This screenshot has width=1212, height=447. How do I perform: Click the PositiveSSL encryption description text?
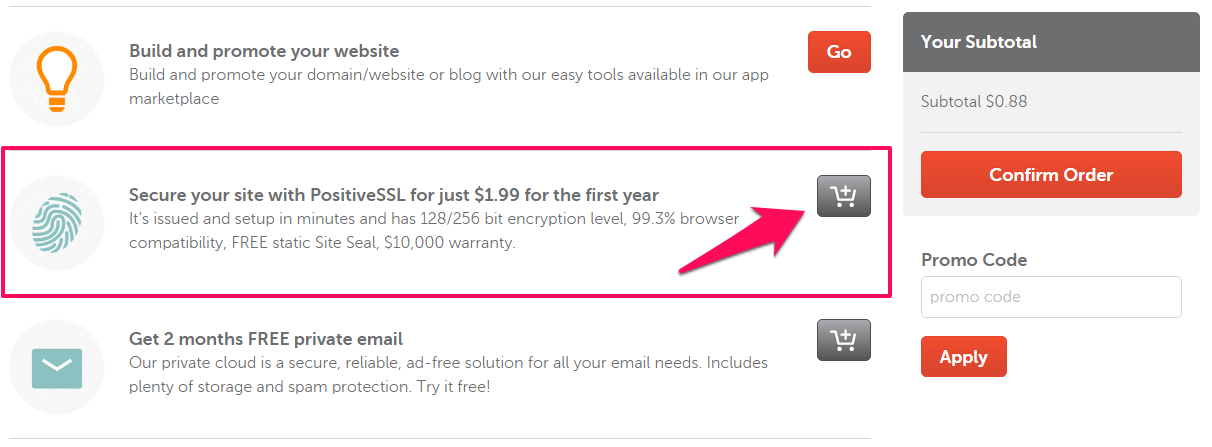coord(434,231)
